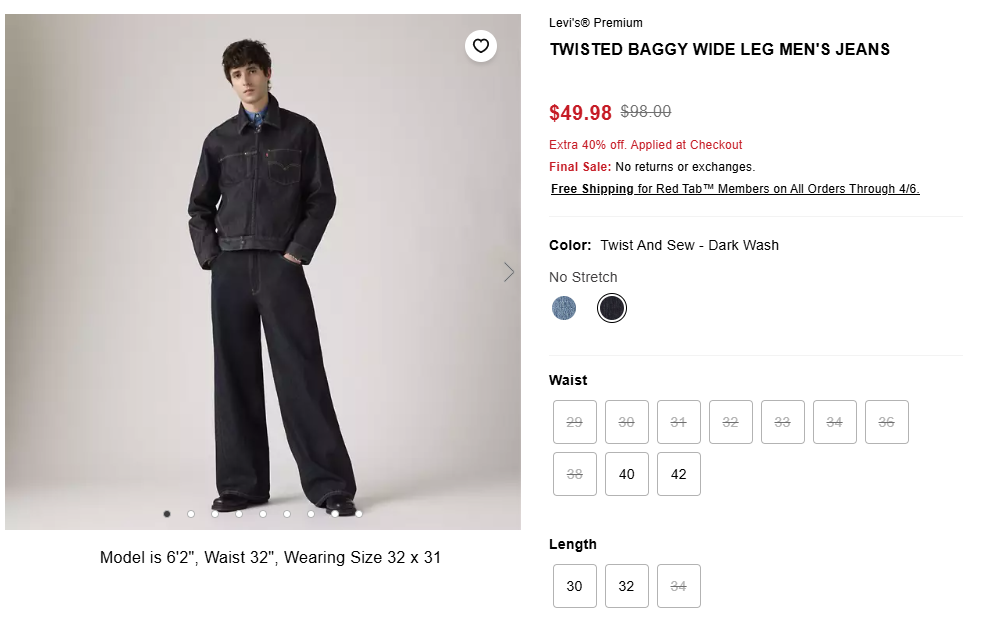994x618 pixels.
Task: Select unavailable length 34
Action: click(679, 586)
